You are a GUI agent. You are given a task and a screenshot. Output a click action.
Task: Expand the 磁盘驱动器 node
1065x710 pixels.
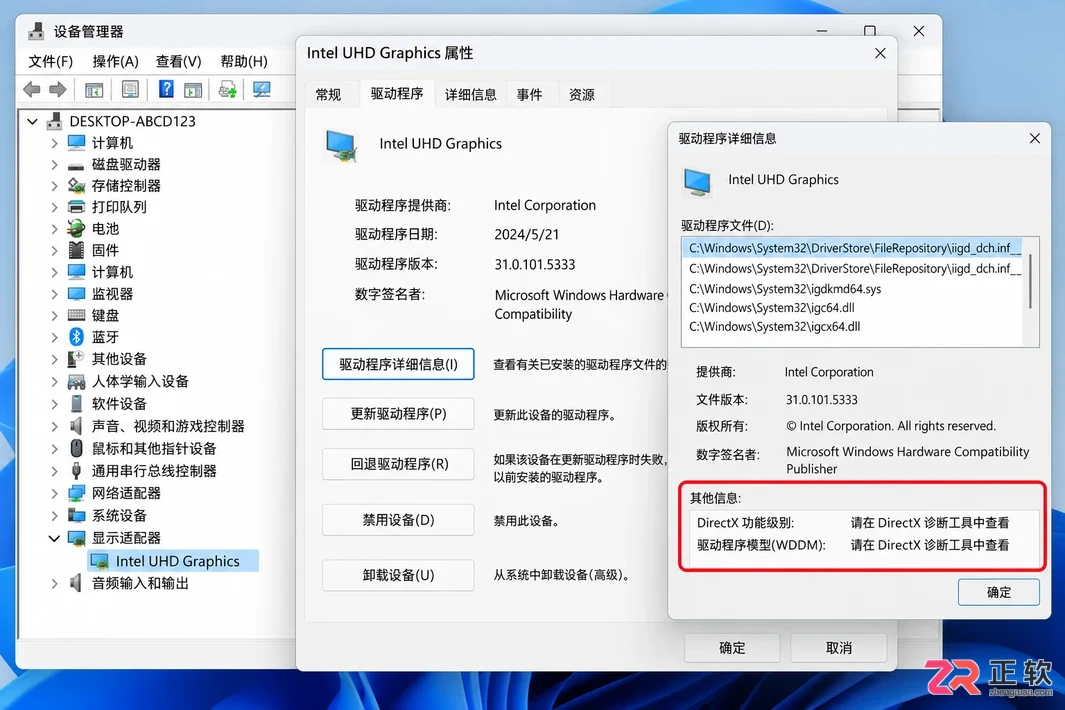54,164
